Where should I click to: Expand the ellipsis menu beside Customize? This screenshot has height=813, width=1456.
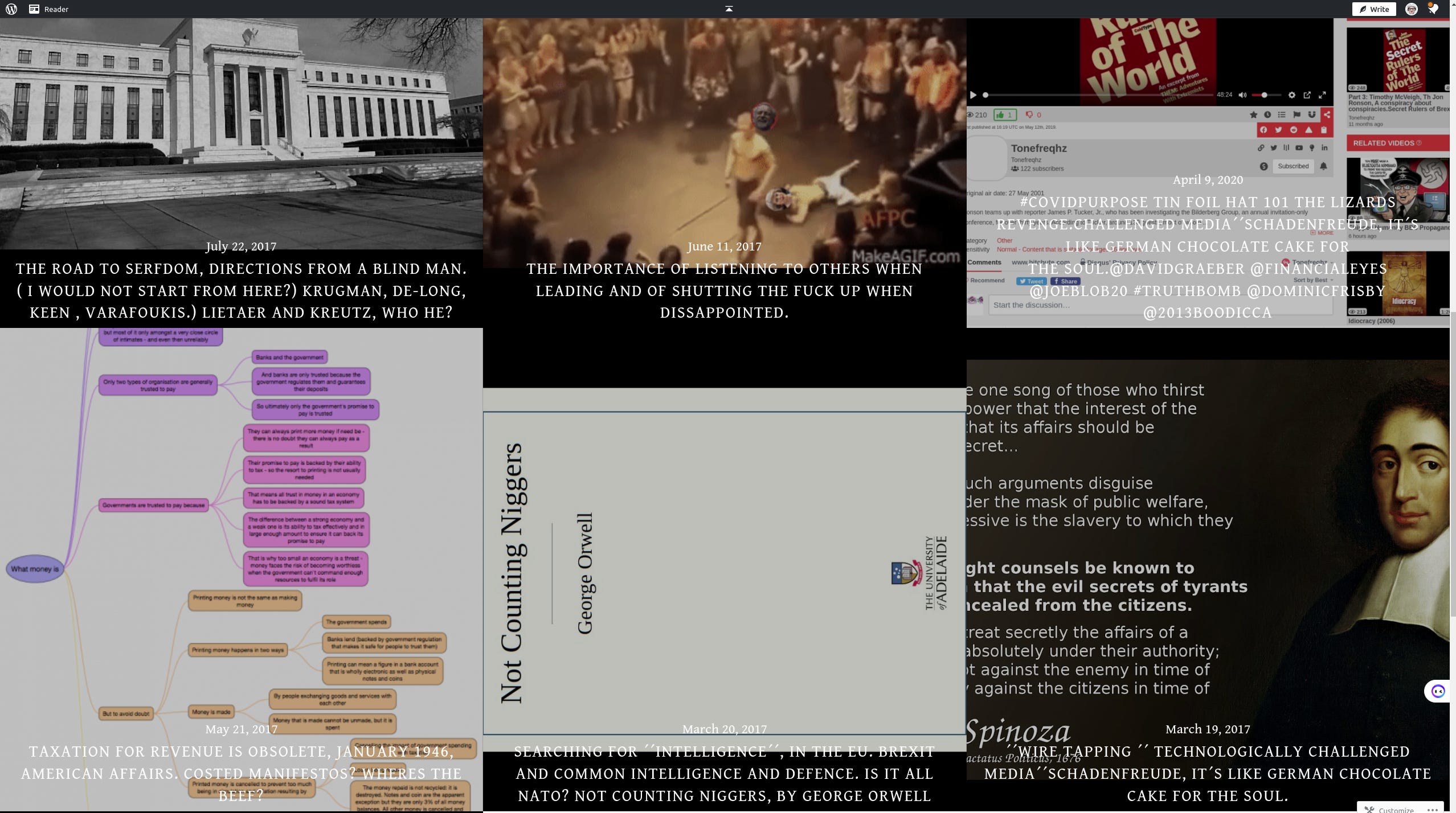click(x=1434, y=809)
